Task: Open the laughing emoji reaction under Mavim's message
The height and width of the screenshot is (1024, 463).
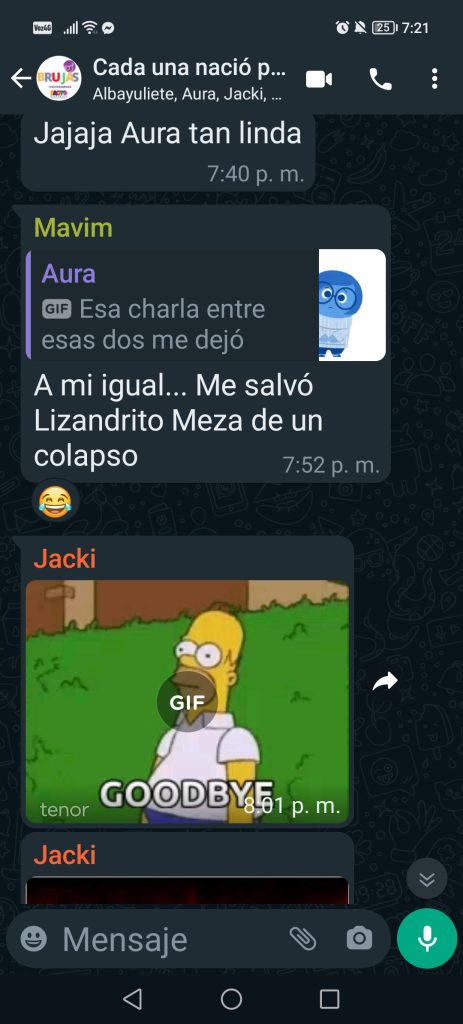Action: (x=56, y=503)
